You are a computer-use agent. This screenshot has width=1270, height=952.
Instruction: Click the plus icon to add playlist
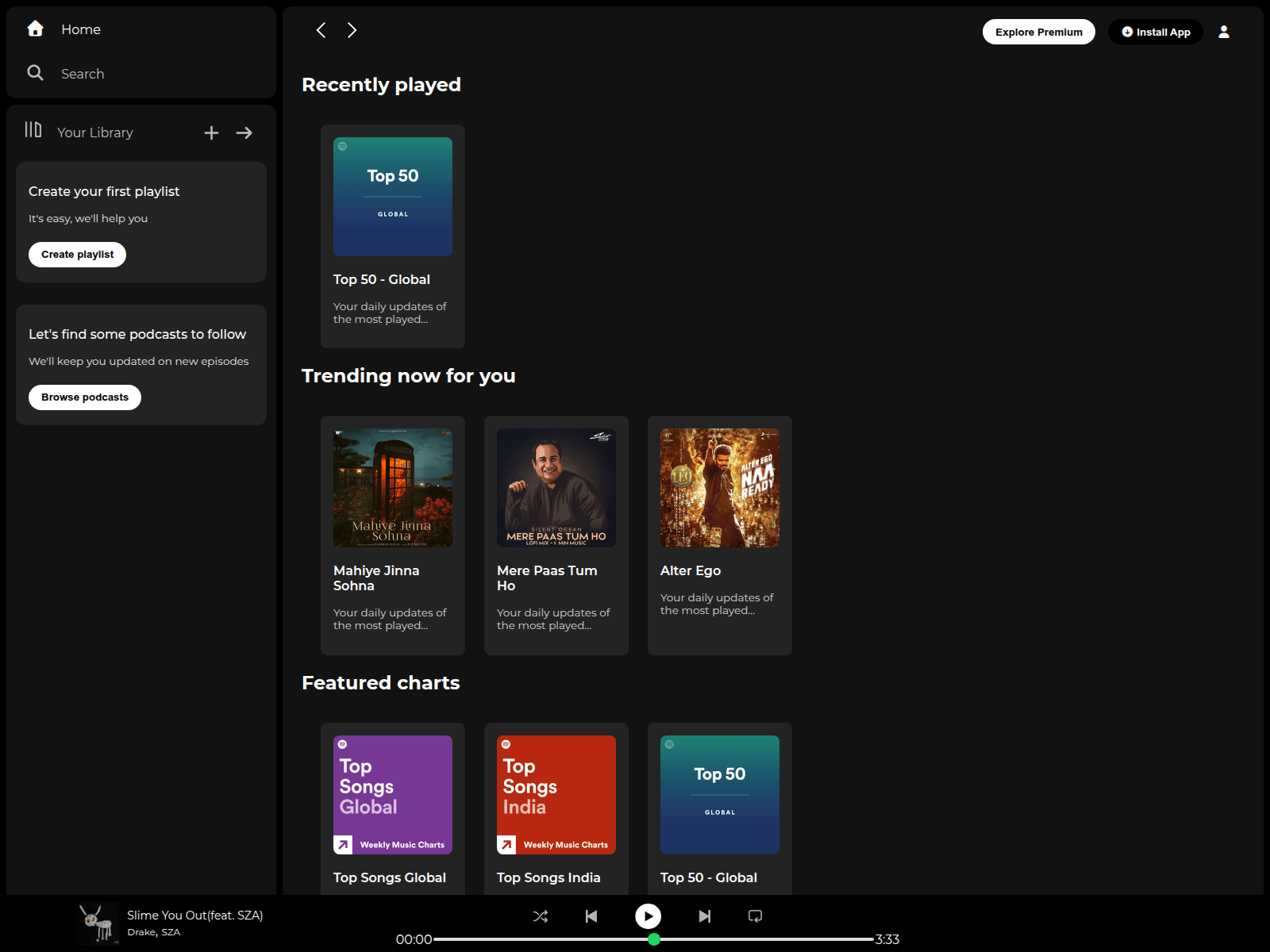tap(211, 132)
